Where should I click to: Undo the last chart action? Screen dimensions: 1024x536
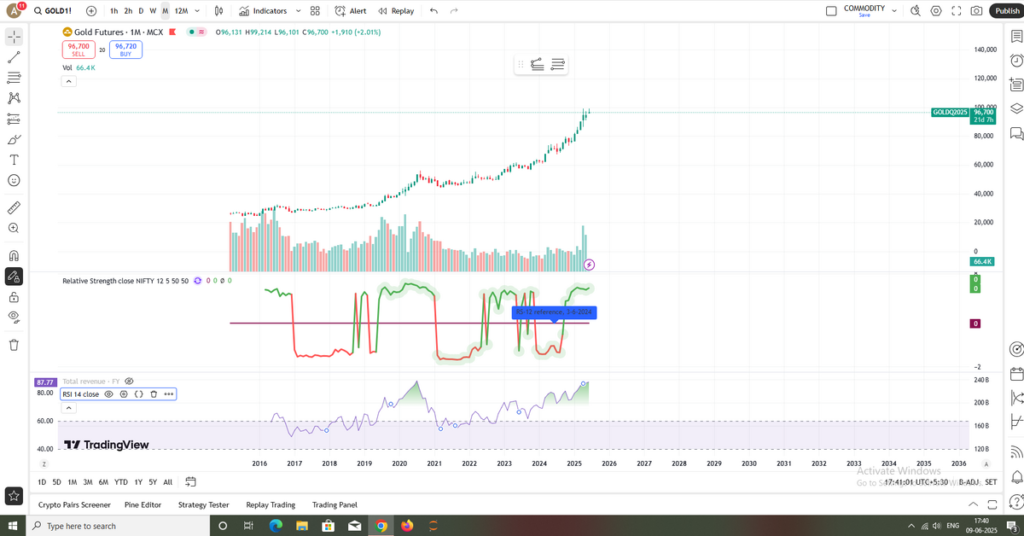pos(434,11)
